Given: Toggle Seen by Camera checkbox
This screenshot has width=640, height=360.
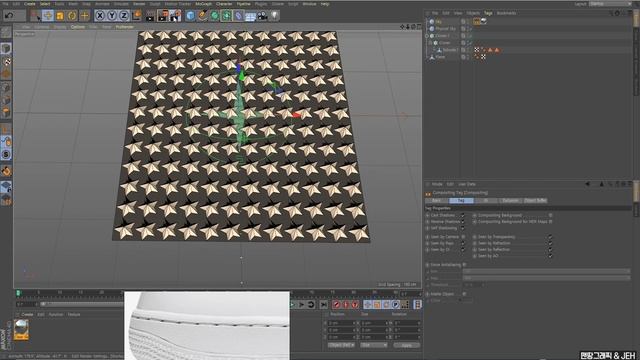Looking at the screenshot, I should pyautogui.click(x=463, y=237).
